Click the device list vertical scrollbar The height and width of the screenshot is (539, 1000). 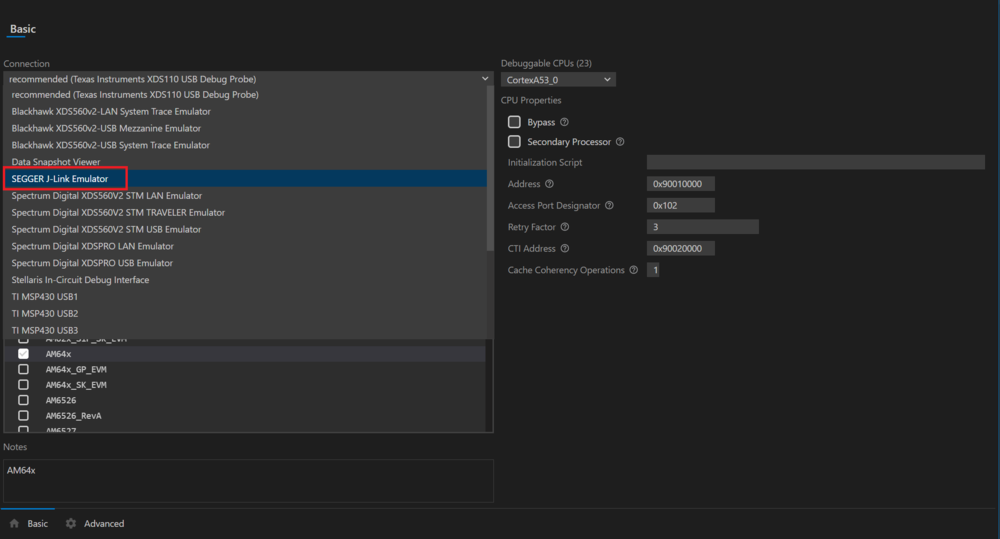coord(489,385)
